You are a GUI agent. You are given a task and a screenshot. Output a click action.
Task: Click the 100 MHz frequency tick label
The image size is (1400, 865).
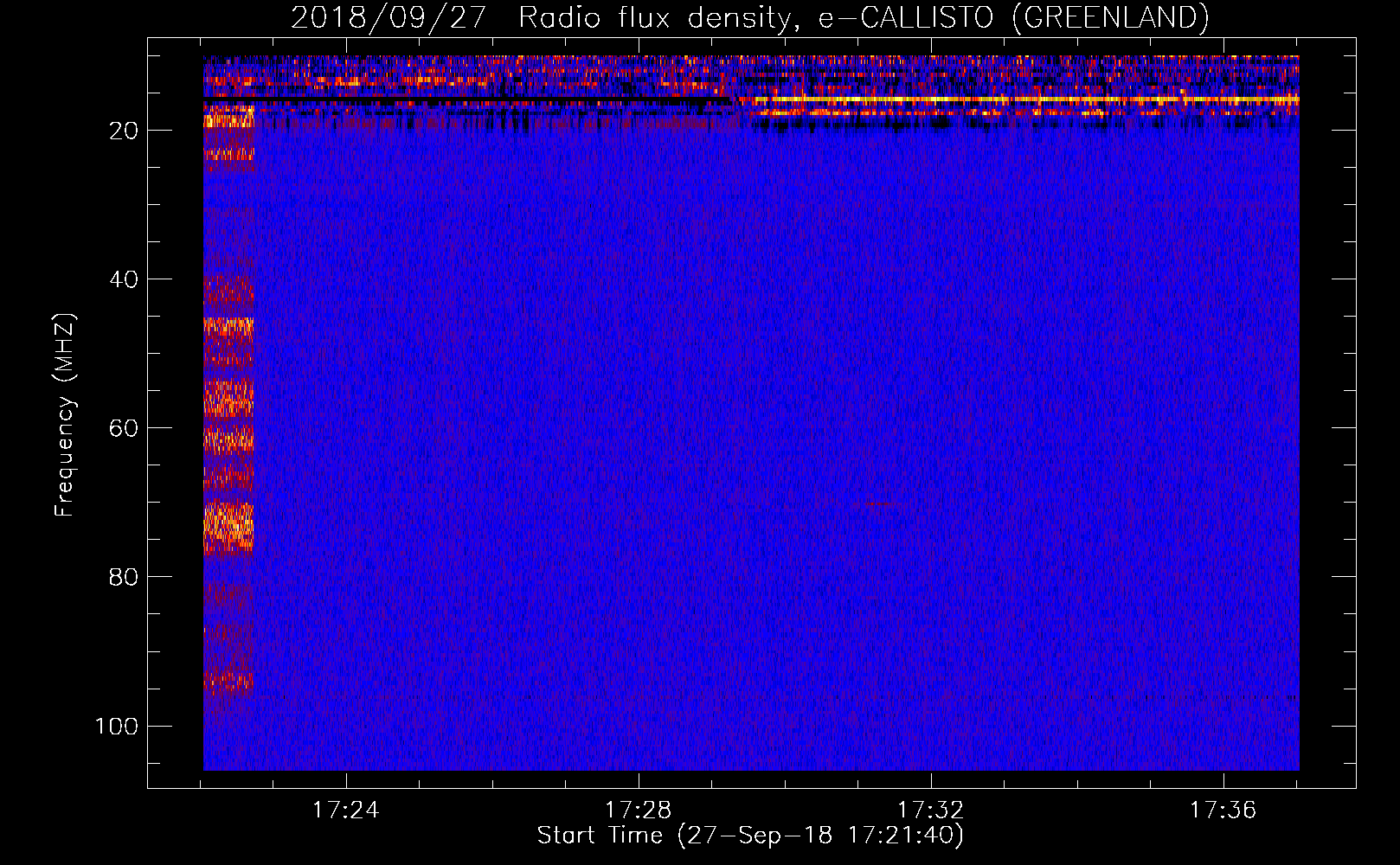(x=117, y=726)
